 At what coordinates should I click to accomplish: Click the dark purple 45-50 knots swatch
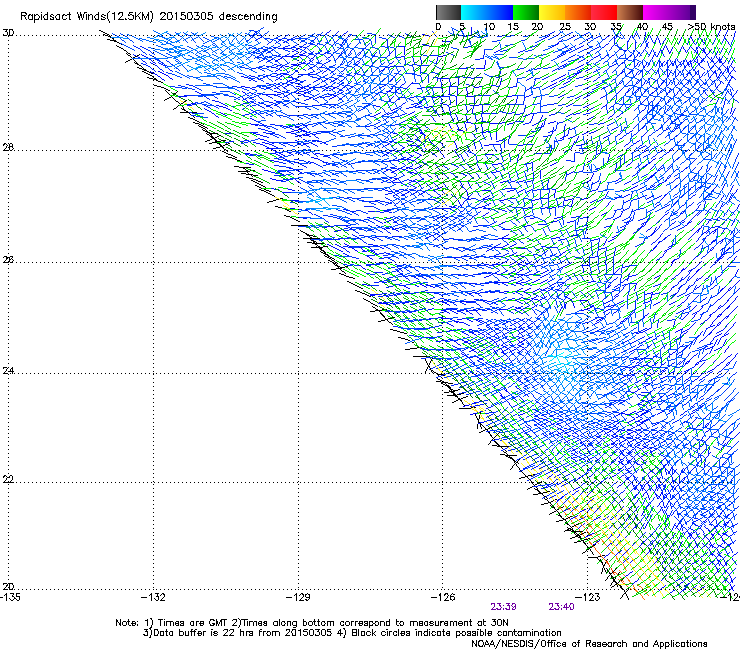[682, 12]
